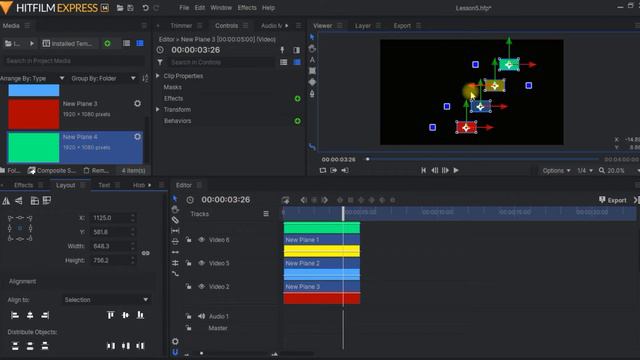Click the Composite Shot button in Media panel
640x360 pixels.
(52, 170)
